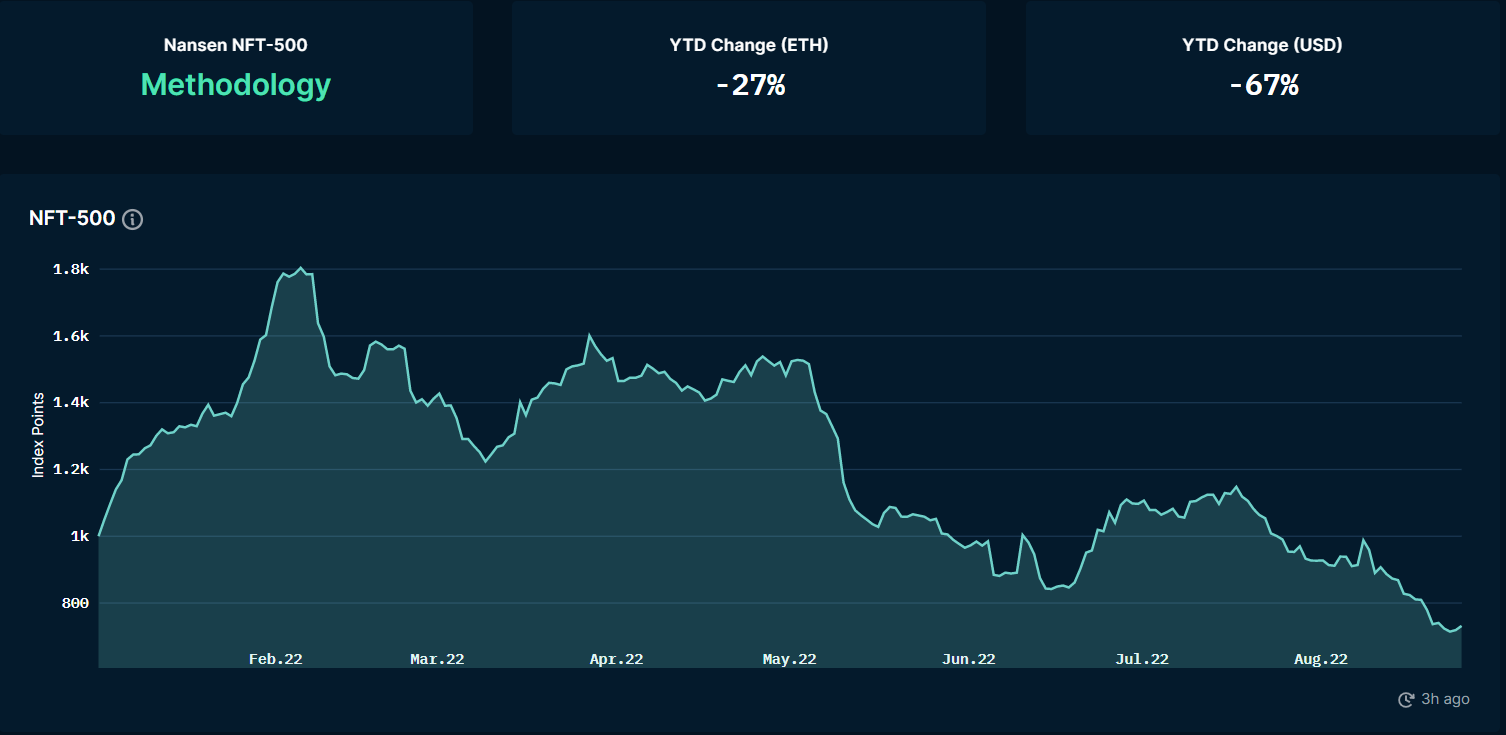Screen dimensions: 1506x735
Task: Open the Methodology link
Action: pyautogui.click(x=235, y=85)
